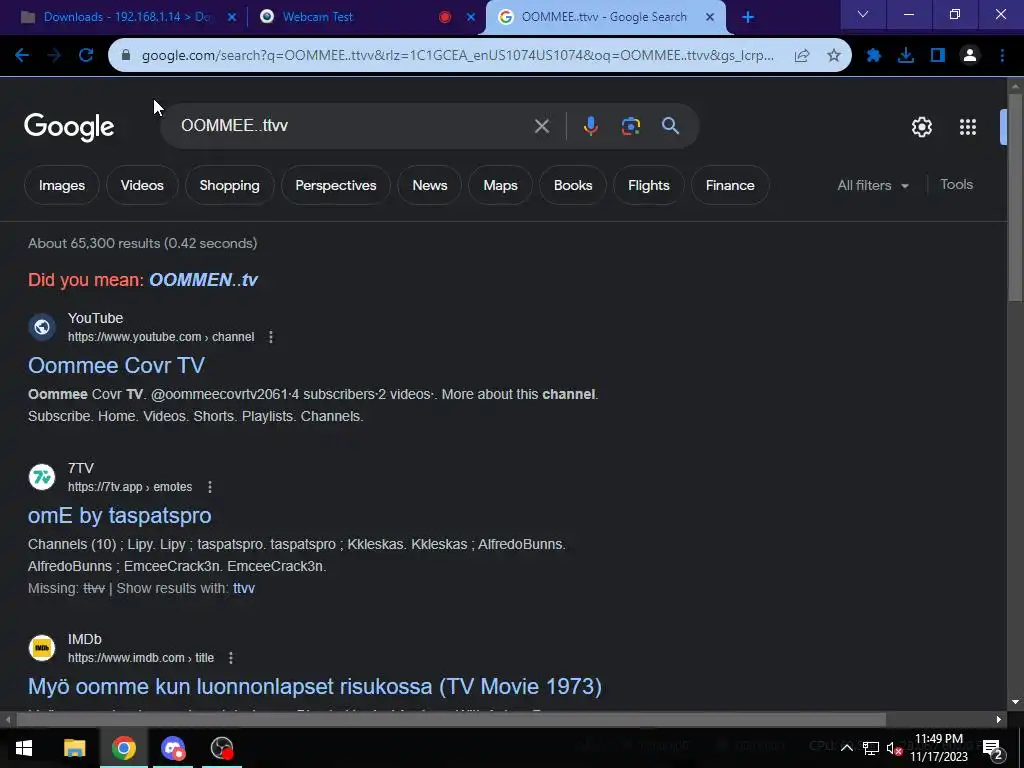Show results including ttvv

244,588
